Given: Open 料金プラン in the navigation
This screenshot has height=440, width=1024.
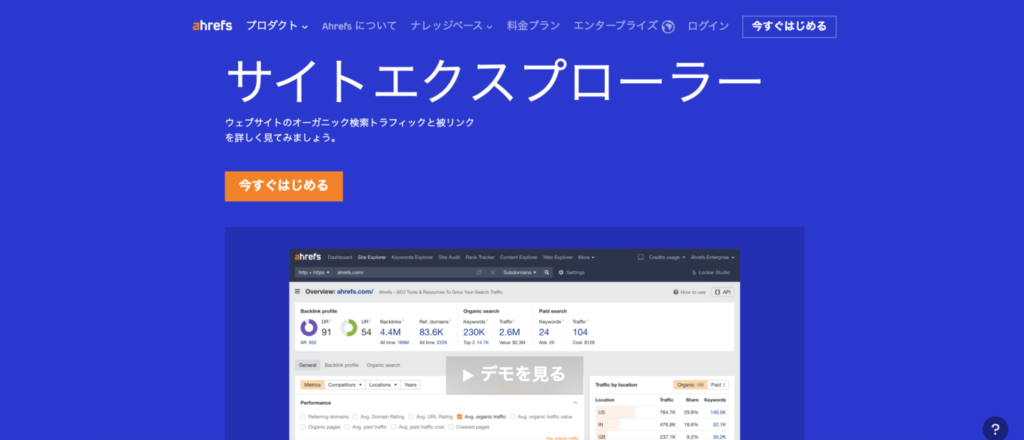Looking at the screenshot, I should 533,26.
